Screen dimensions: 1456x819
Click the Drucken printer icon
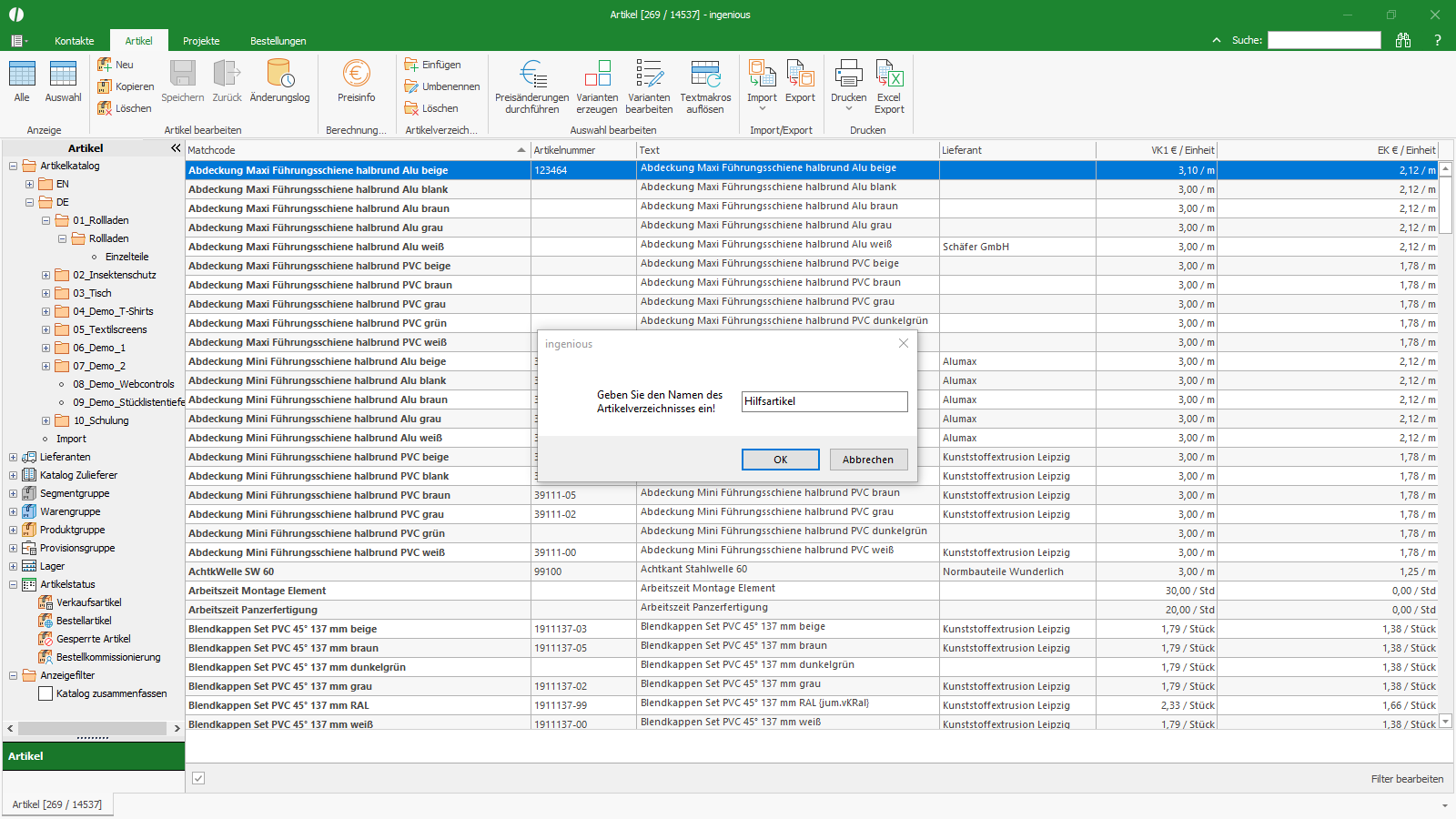coord(848,74)
